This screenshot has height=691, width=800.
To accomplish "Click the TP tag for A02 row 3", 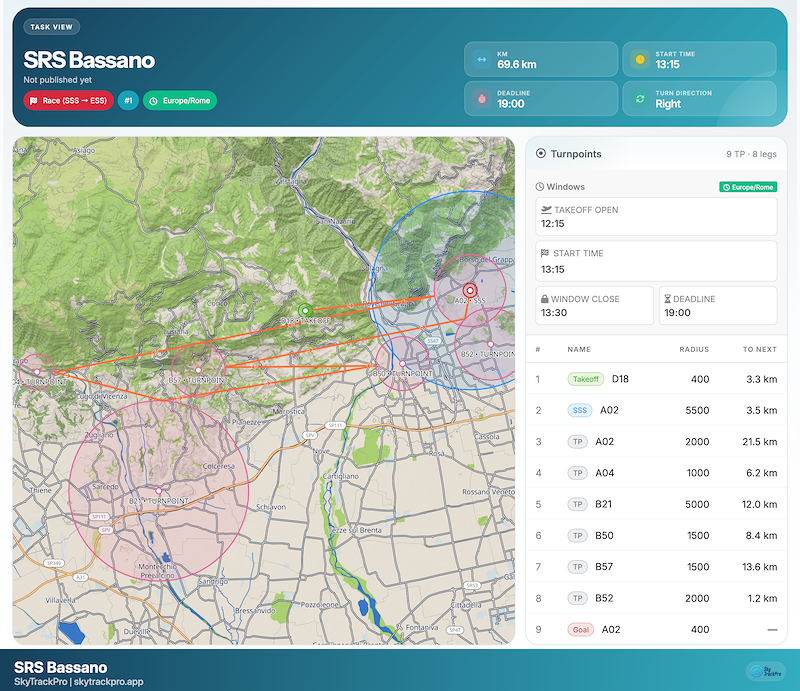I will pyautogui.click(x=578, y=442).
